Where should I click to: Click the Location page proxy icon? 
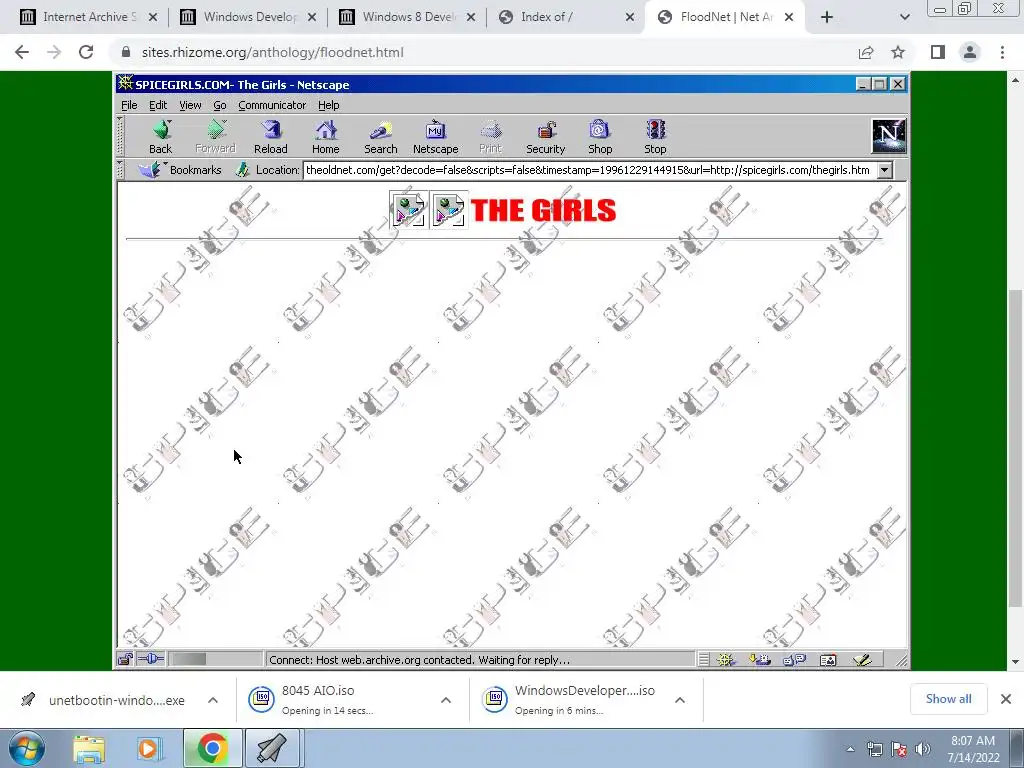pyautogui.click(x=242, y=170)
